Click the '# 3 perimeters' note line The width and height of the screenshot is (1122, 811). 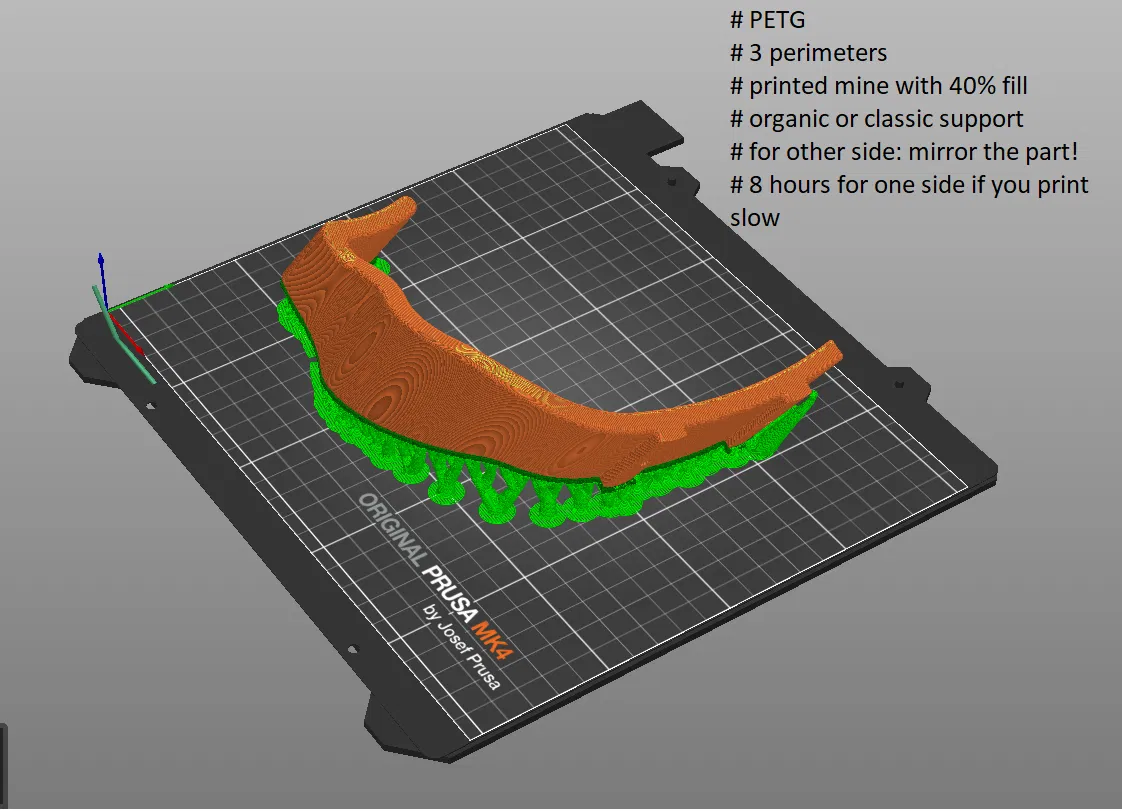pyautogui.click(x=808, y=53)
